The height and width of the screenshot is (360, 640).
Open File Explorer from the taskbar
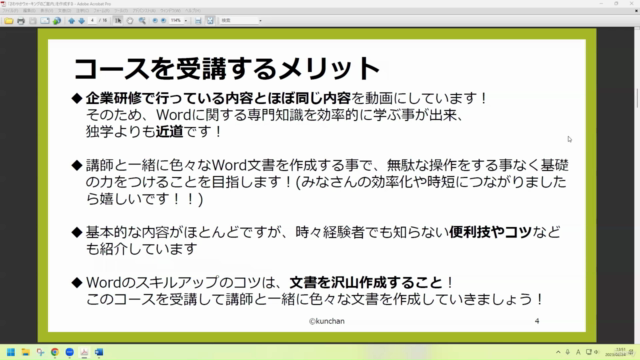click(x=25, y=352)
